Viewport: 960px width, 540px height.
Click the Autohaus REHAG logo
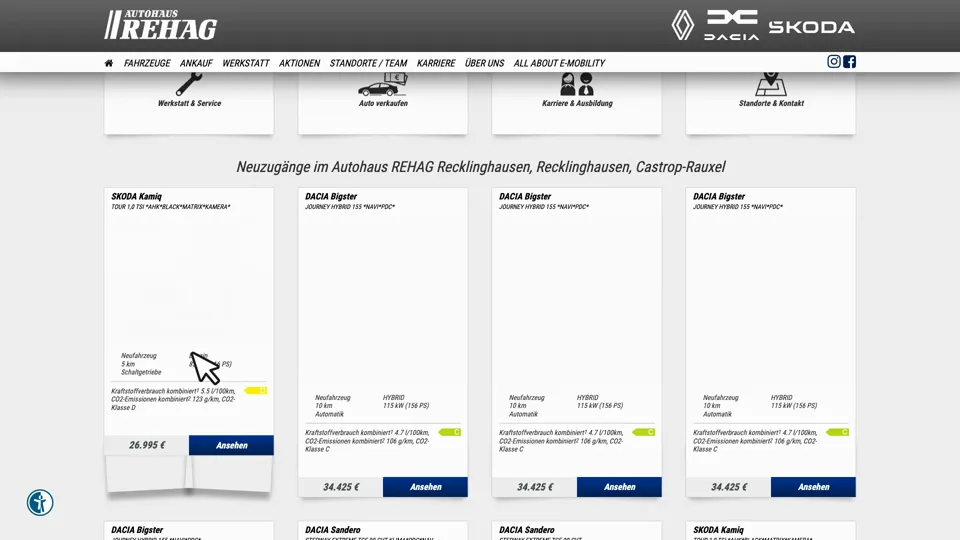(160, 25)
